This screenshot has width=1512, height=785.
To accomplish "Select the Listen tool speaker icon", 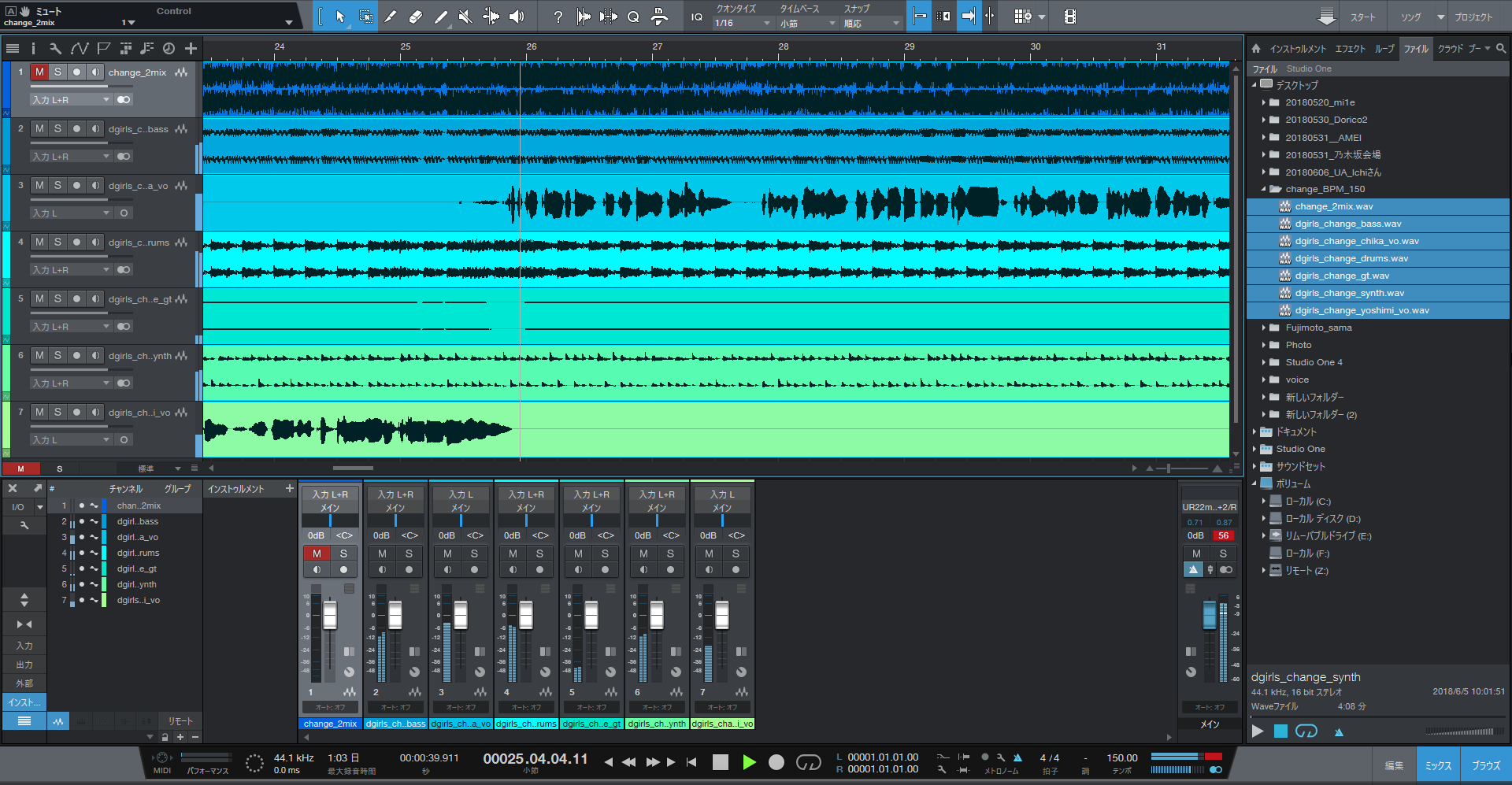I will coord(517,17).
